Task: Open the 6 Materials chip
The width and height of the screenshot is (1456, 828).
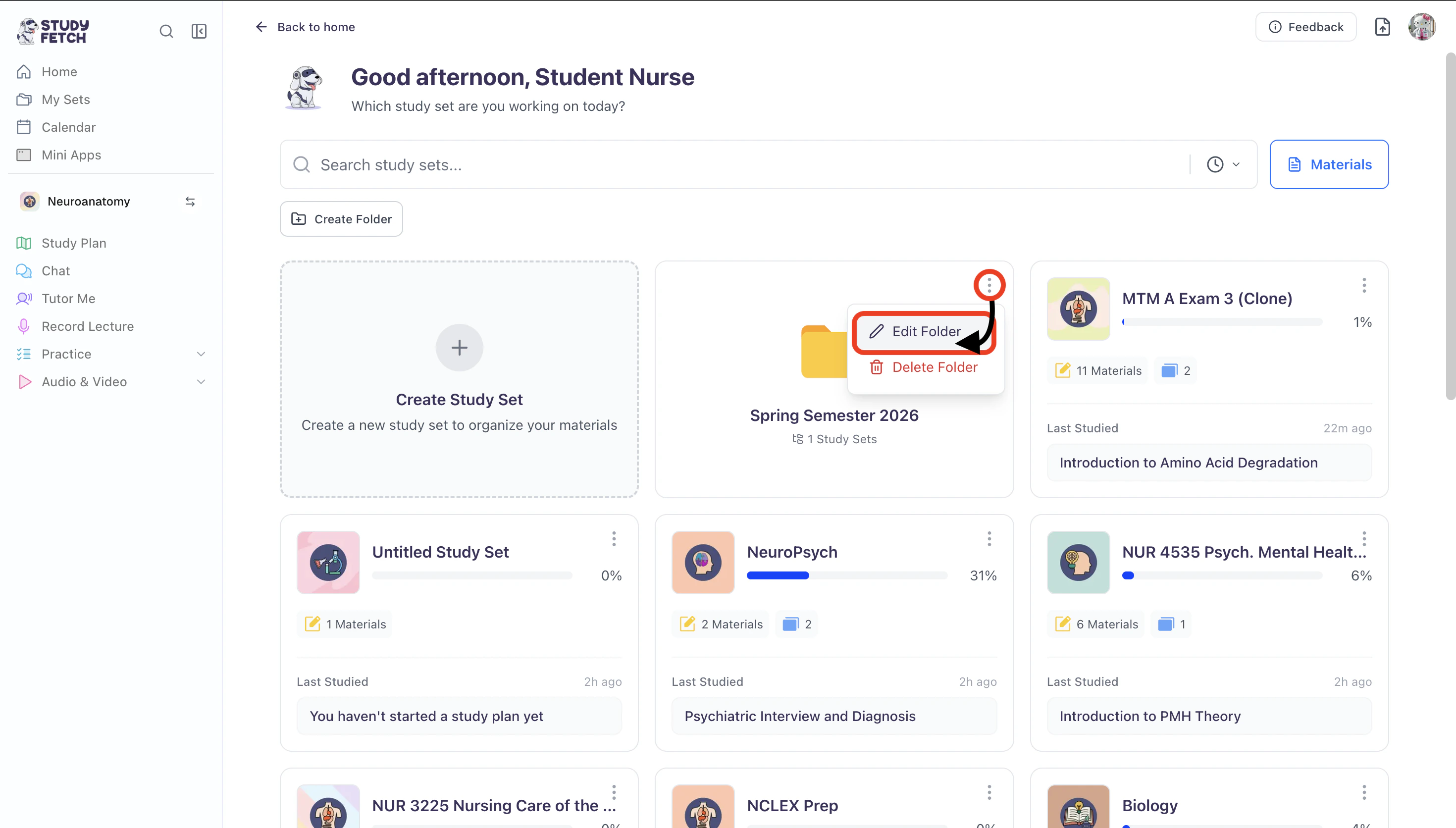Action: click(1095, 624)
